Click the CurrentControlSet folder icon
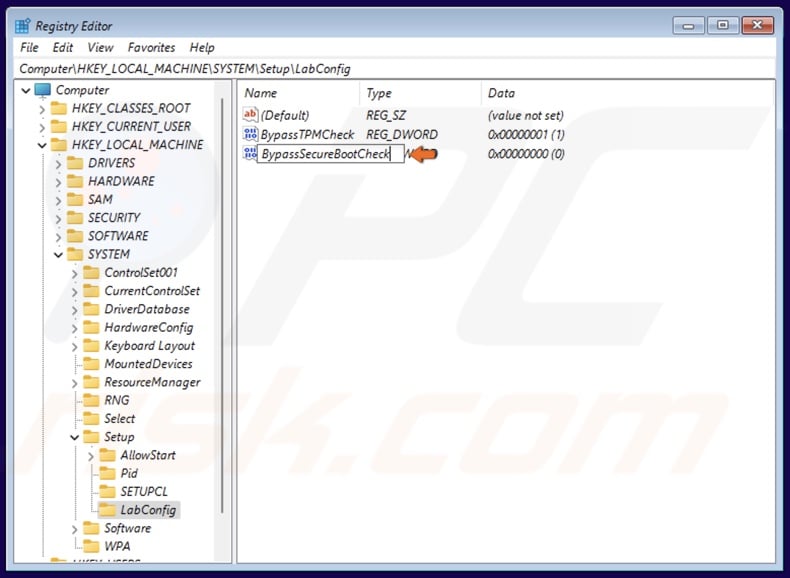Viewport: 790px width, 578px height. coord(91,291)
